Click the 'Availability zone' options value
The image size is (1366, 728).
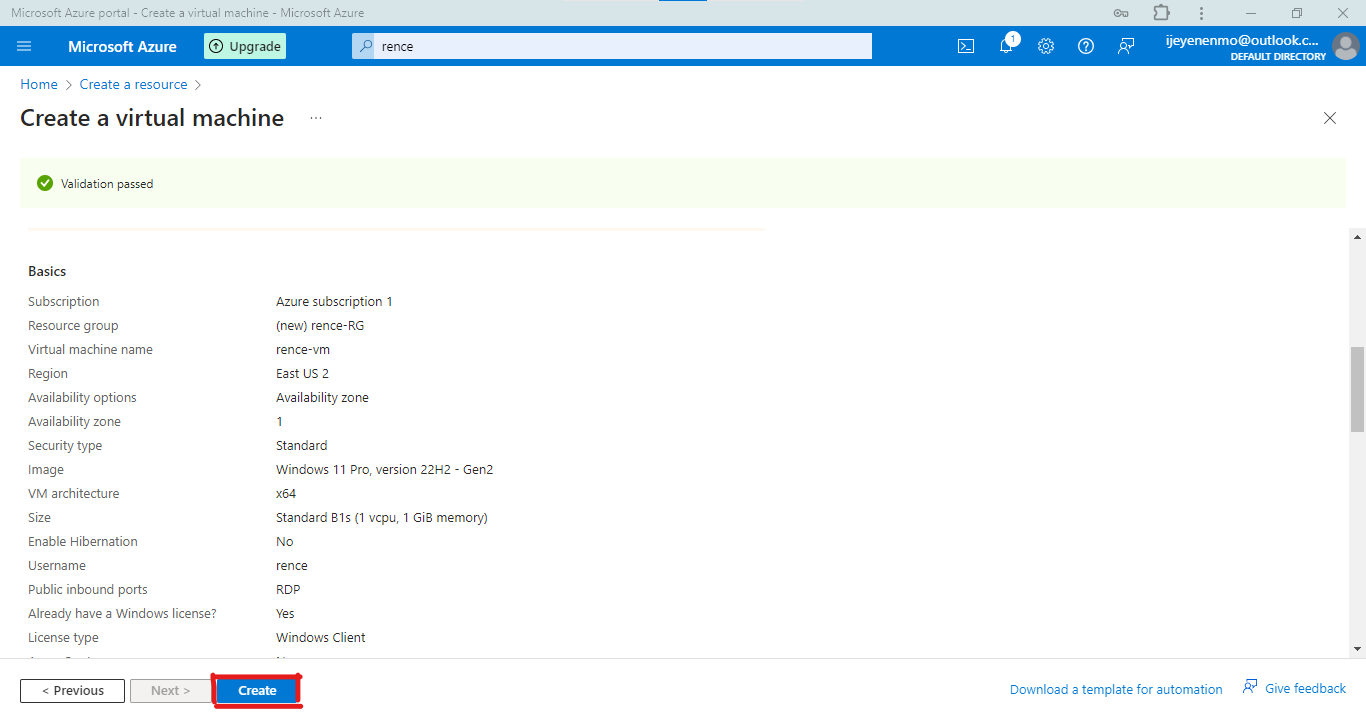[x=322, y=398]
